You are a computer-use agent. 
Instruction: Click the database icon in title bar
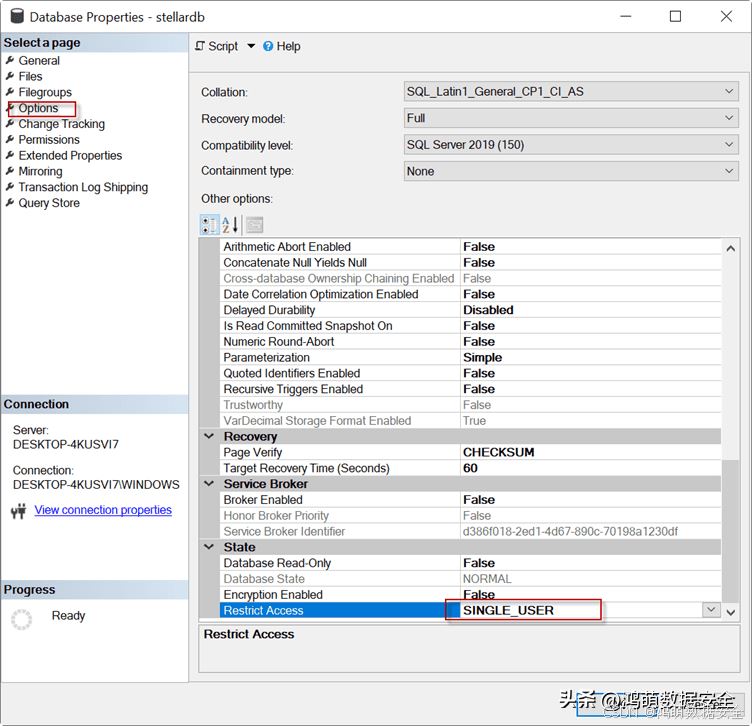point(17,16)
